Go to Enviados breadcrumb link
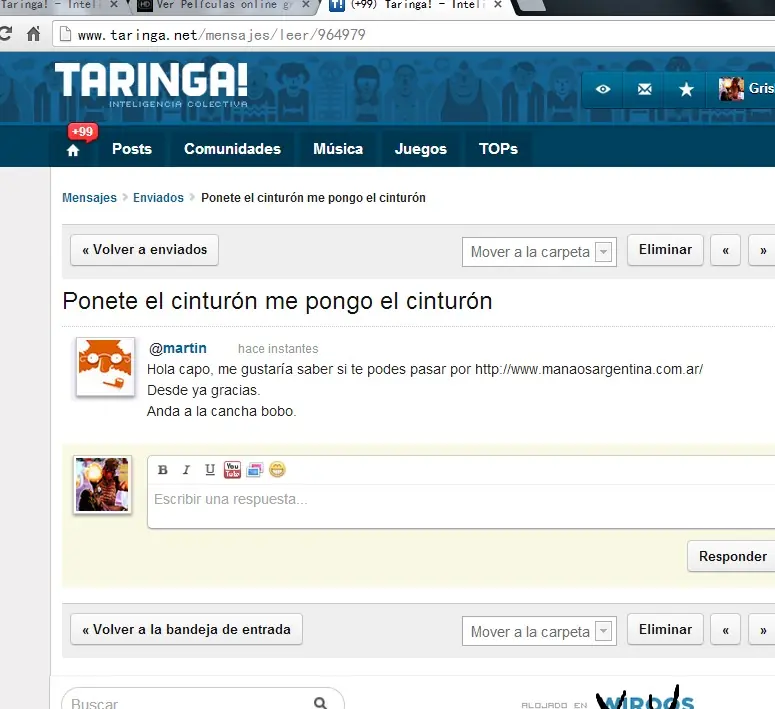This screenshot has width=775, height=709. [x=158, y=198]
